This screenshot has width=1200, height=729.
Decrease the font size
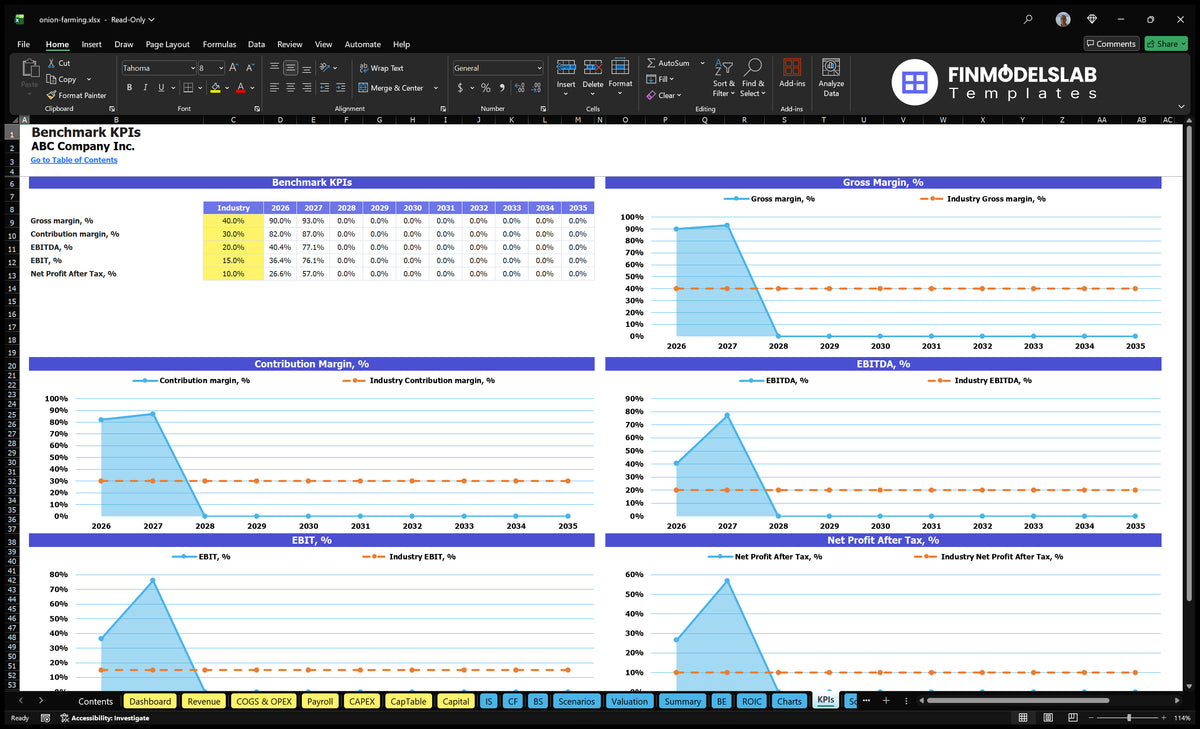(250, 67)
